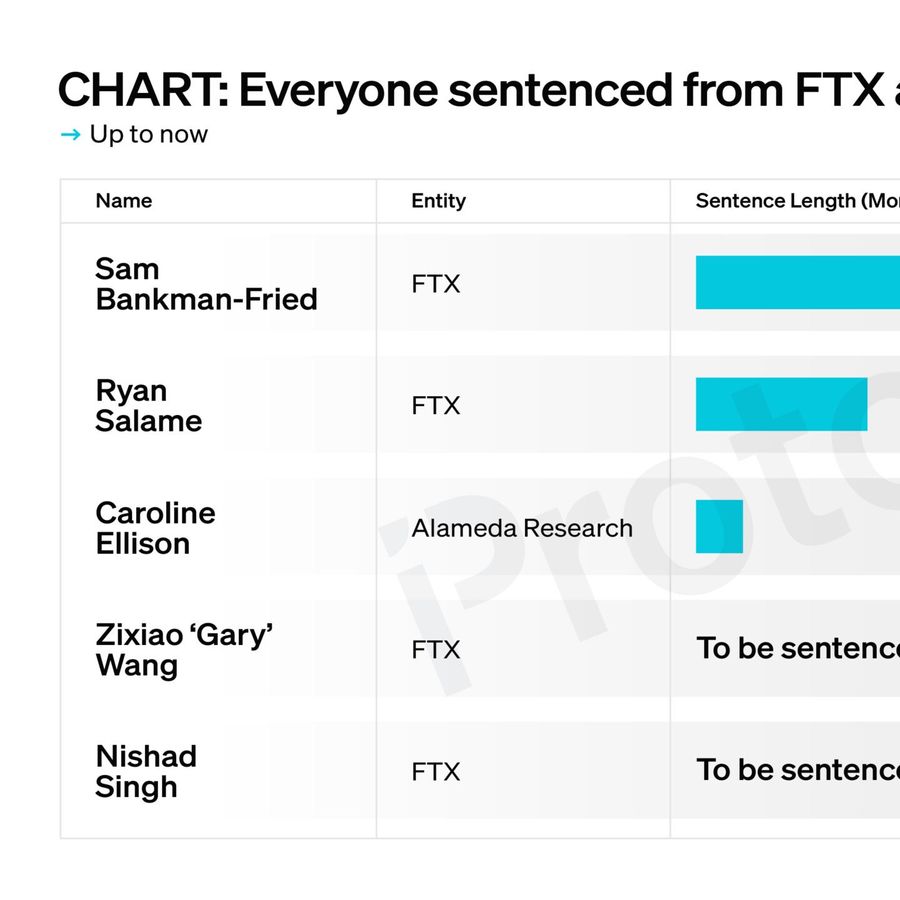Click the 'Alameda Research' entity cell

[521, 528]
